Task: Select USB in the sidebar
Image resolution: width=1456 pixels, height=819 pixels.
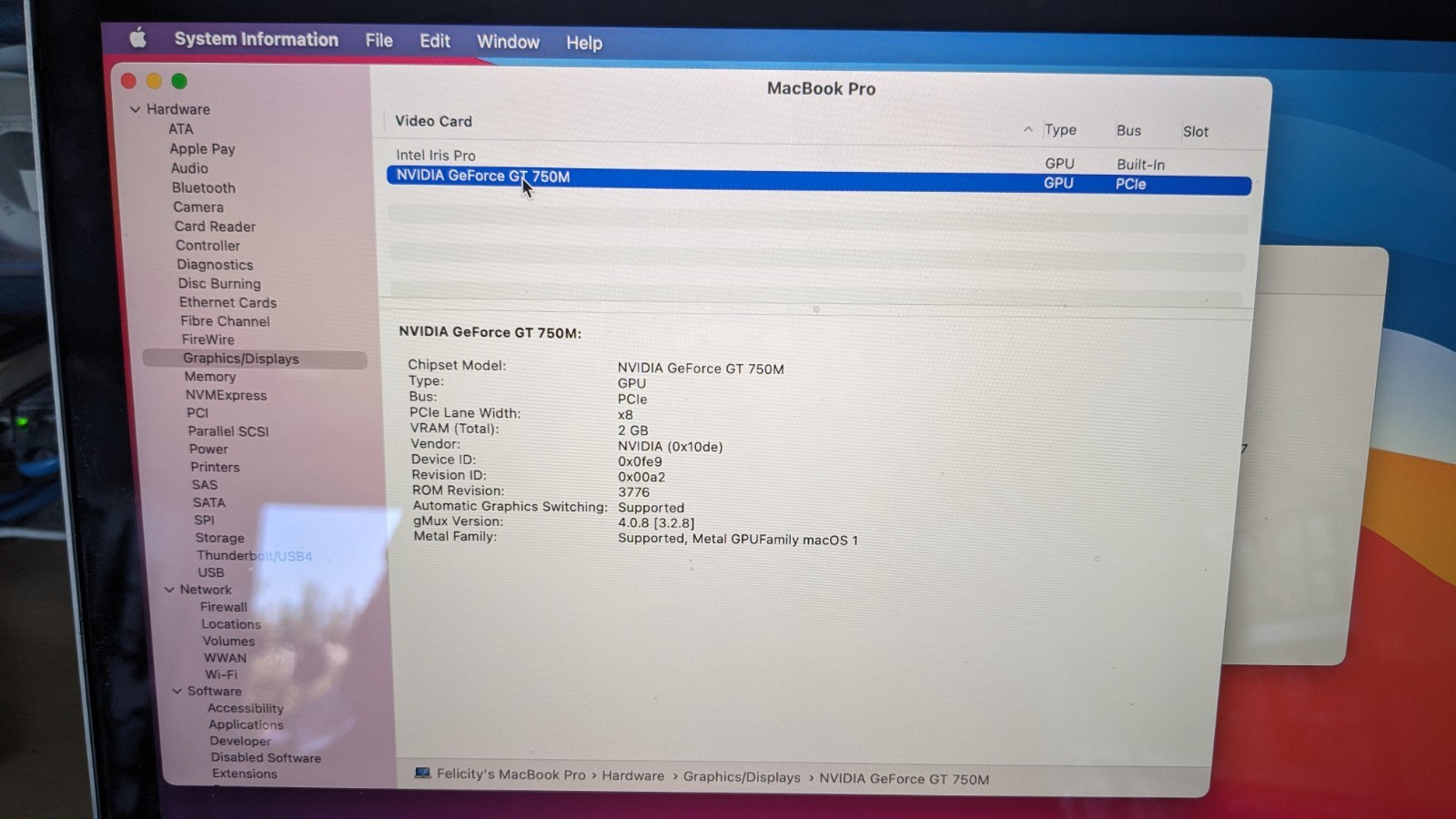Action: click(x=210, y=572)
